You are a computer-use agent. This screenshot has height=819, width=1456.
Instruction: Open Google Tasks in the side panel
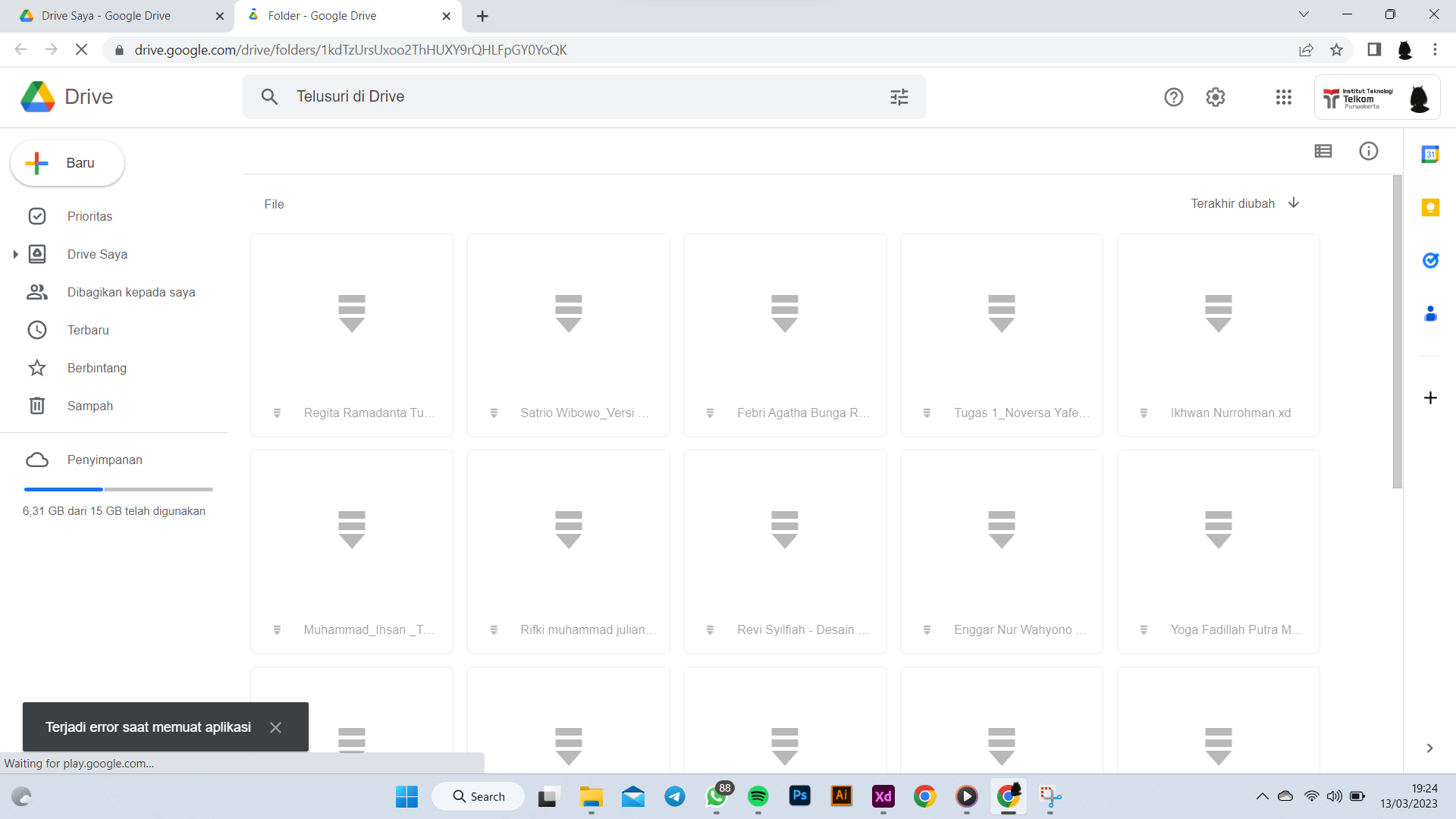1430,260
